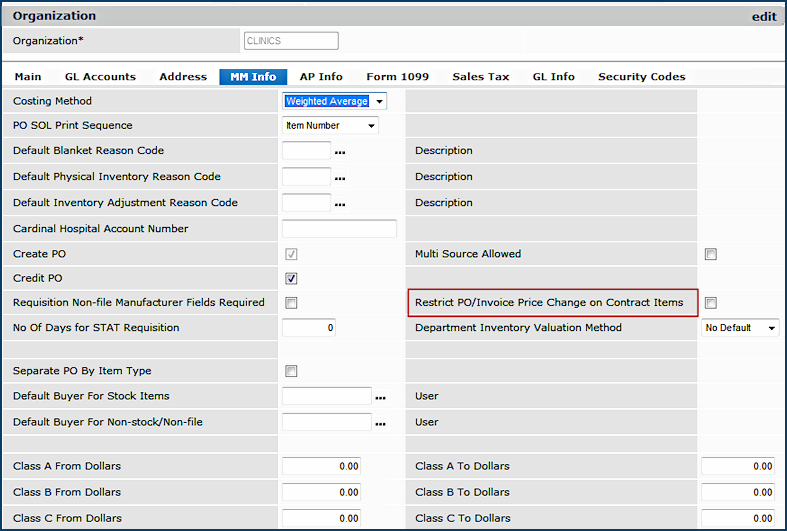The image size is (787, 531).
Task: Open the AP Info tab
Action: click(x=321, y=77)
